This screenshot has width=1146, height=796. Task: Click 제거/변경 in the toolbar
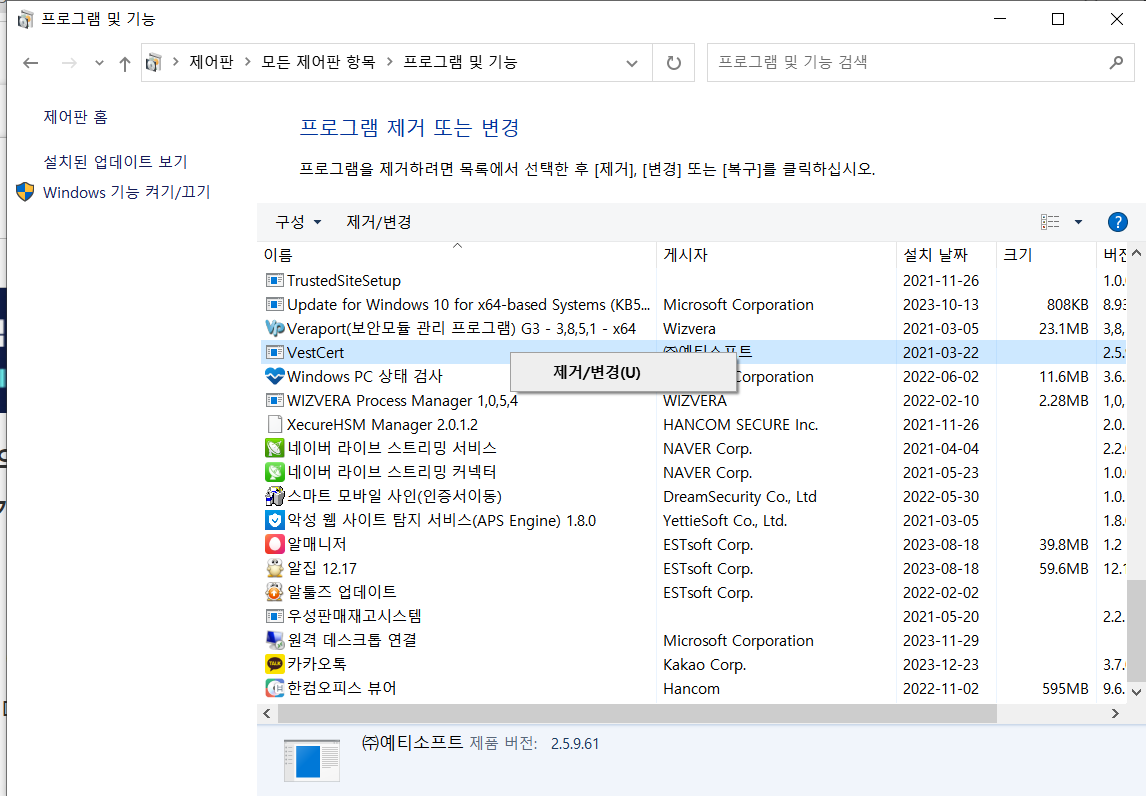pyautogui.click(x=379, y=222)
